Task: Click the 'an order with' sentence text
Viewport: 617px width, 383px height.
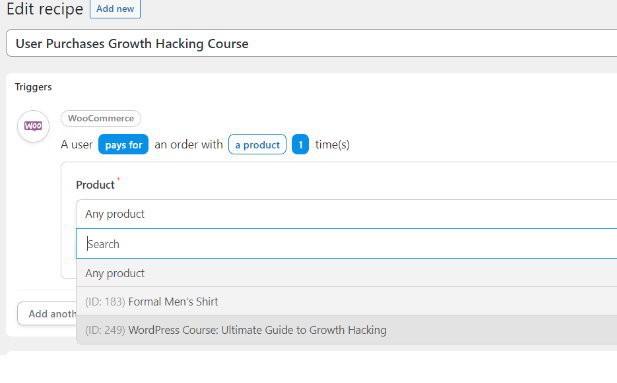Action: point(188,144)
